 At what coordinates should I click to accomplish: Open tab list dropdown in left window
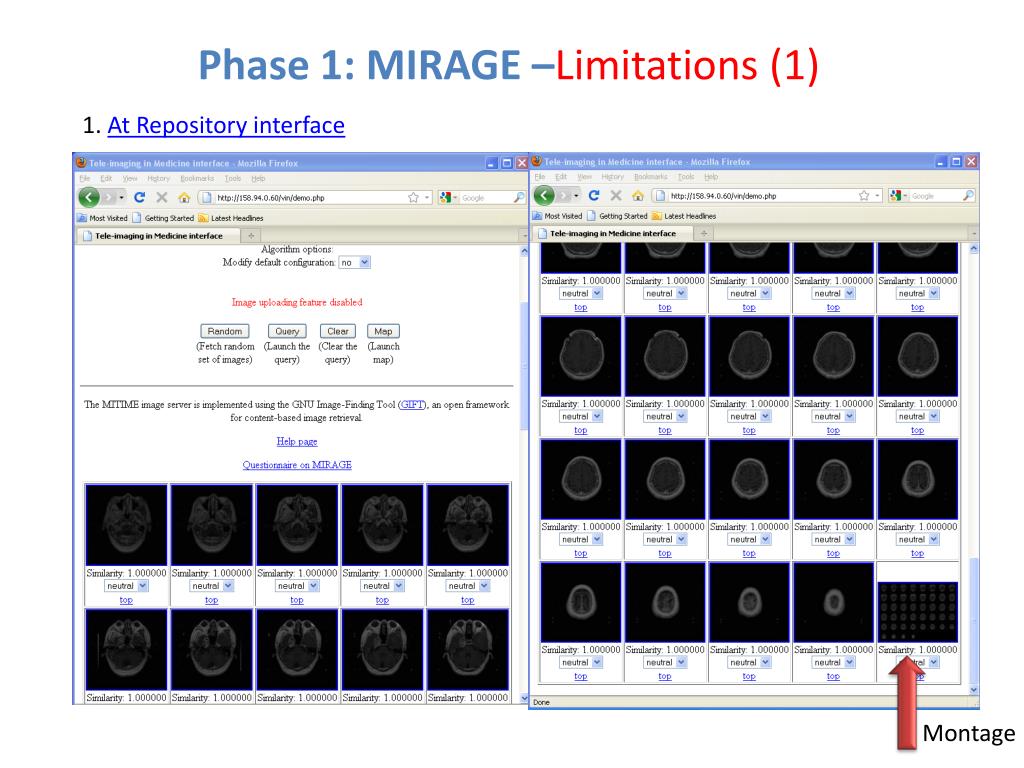524,236
